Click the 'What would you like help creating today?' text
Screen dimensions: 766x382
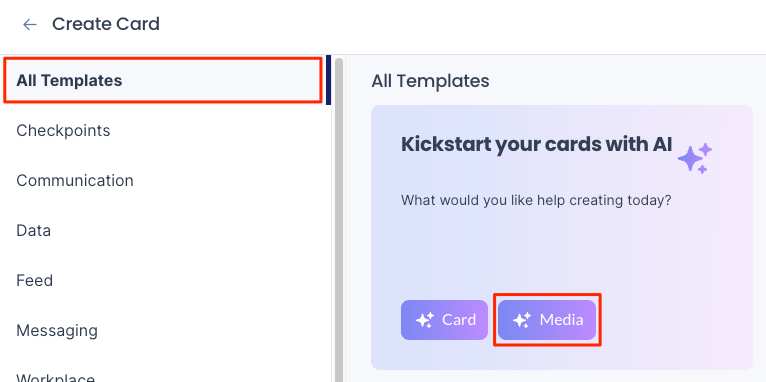tap(536, 200)
